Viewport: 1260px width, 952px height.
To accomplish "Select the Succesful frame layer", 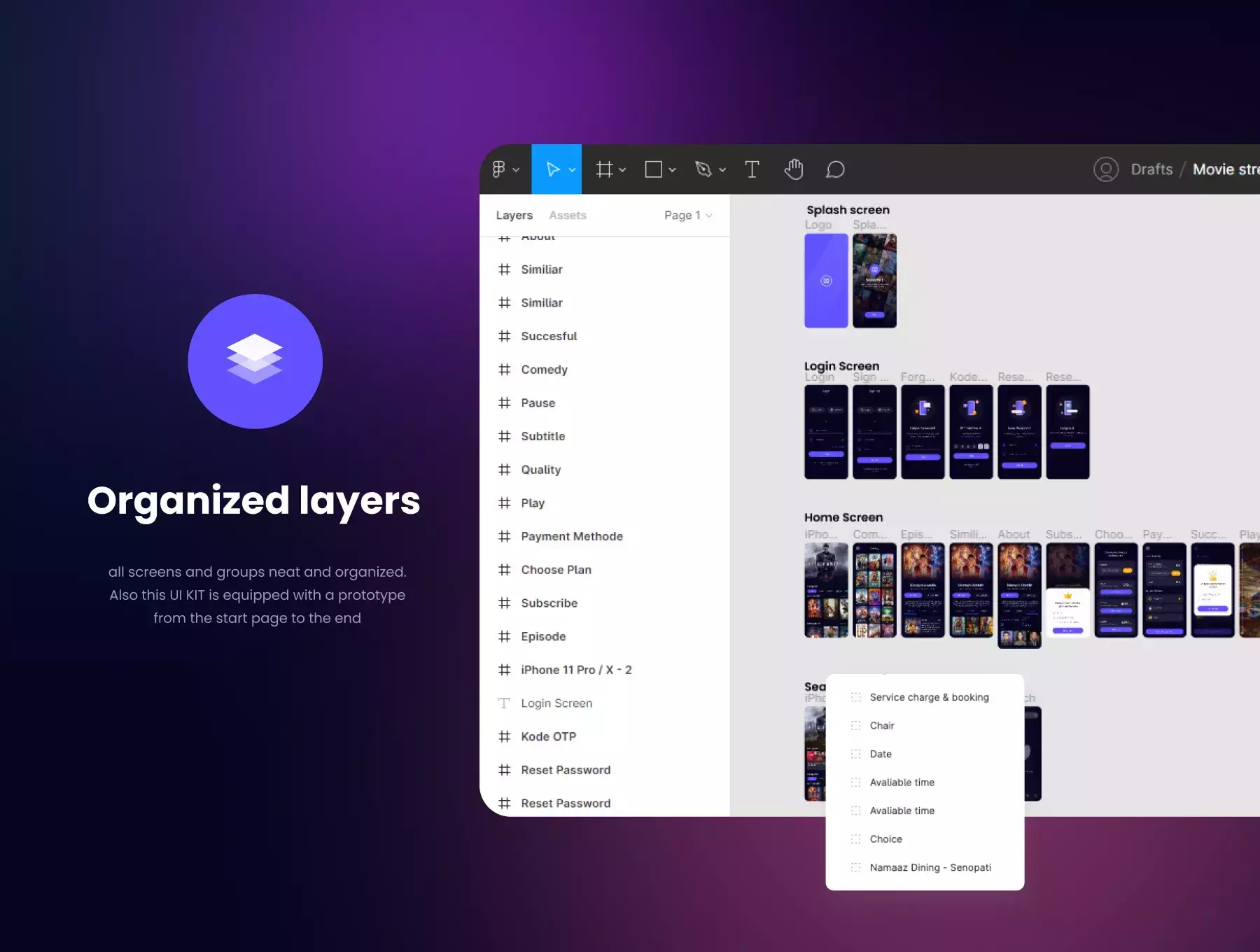I will pos(605,336).
